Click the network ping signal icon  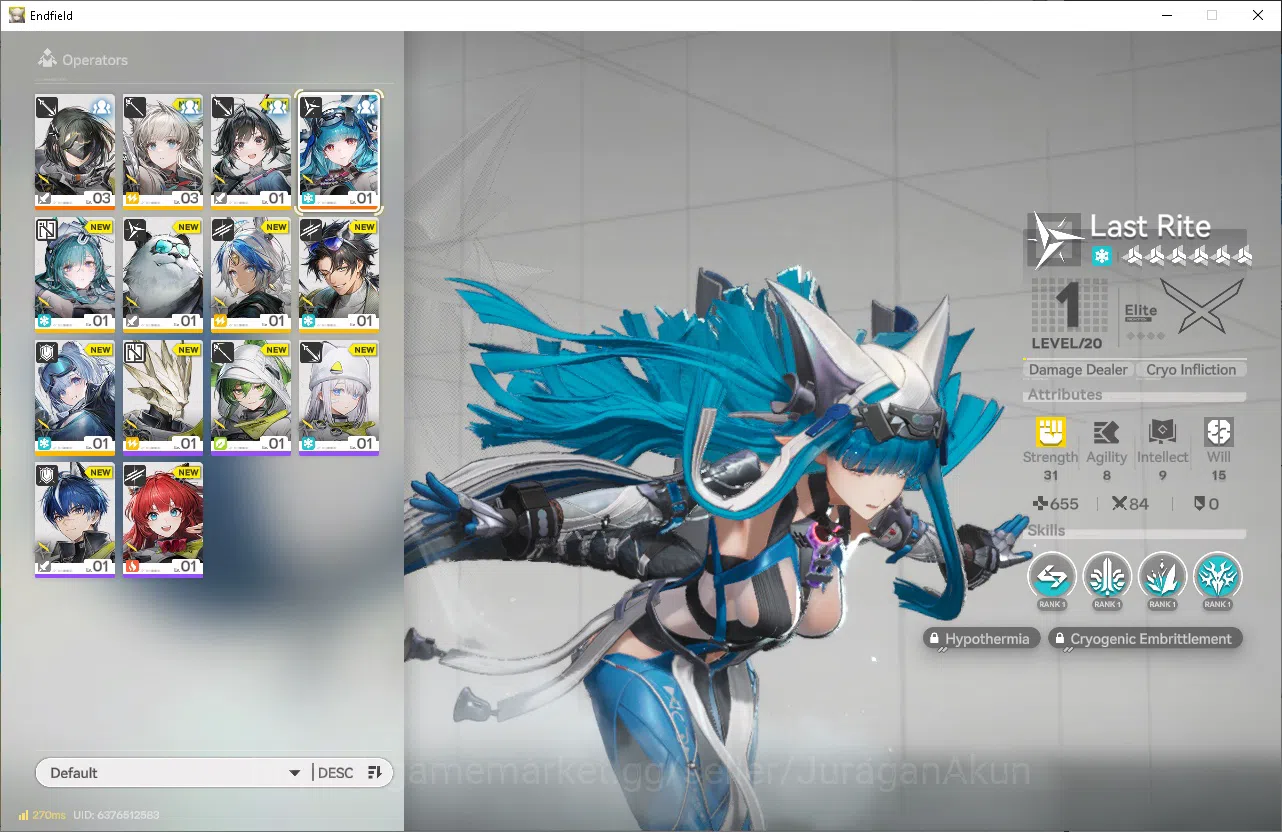[23, 815]
